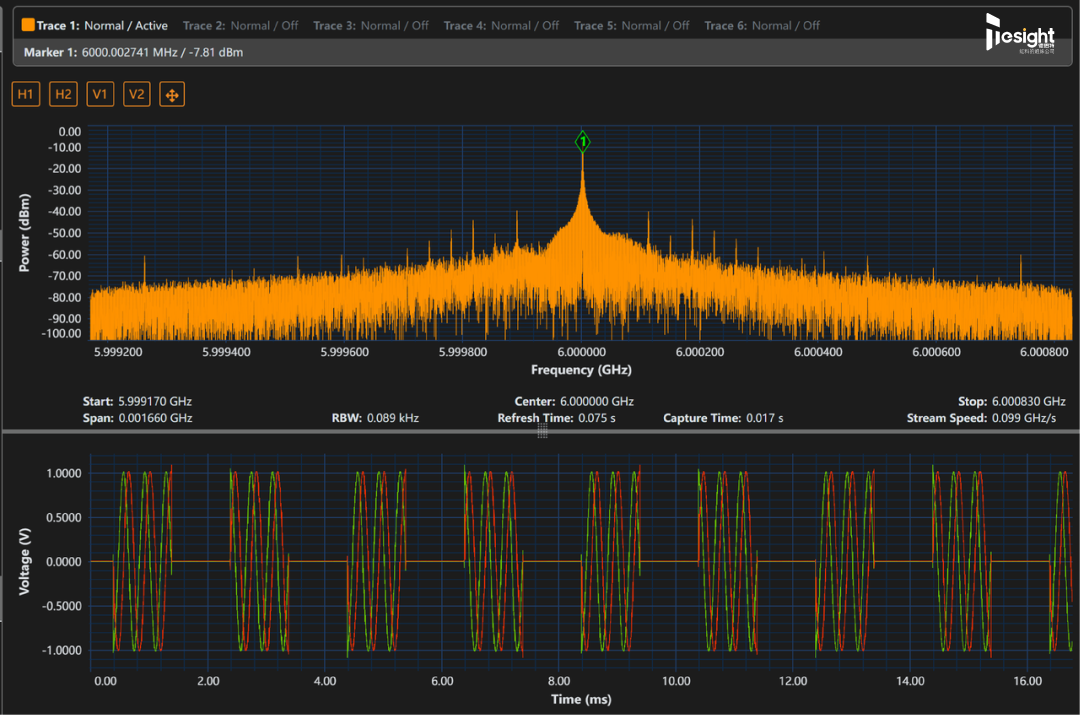Click the Center frequency value 6.000000 GHz

click(596, 402)
